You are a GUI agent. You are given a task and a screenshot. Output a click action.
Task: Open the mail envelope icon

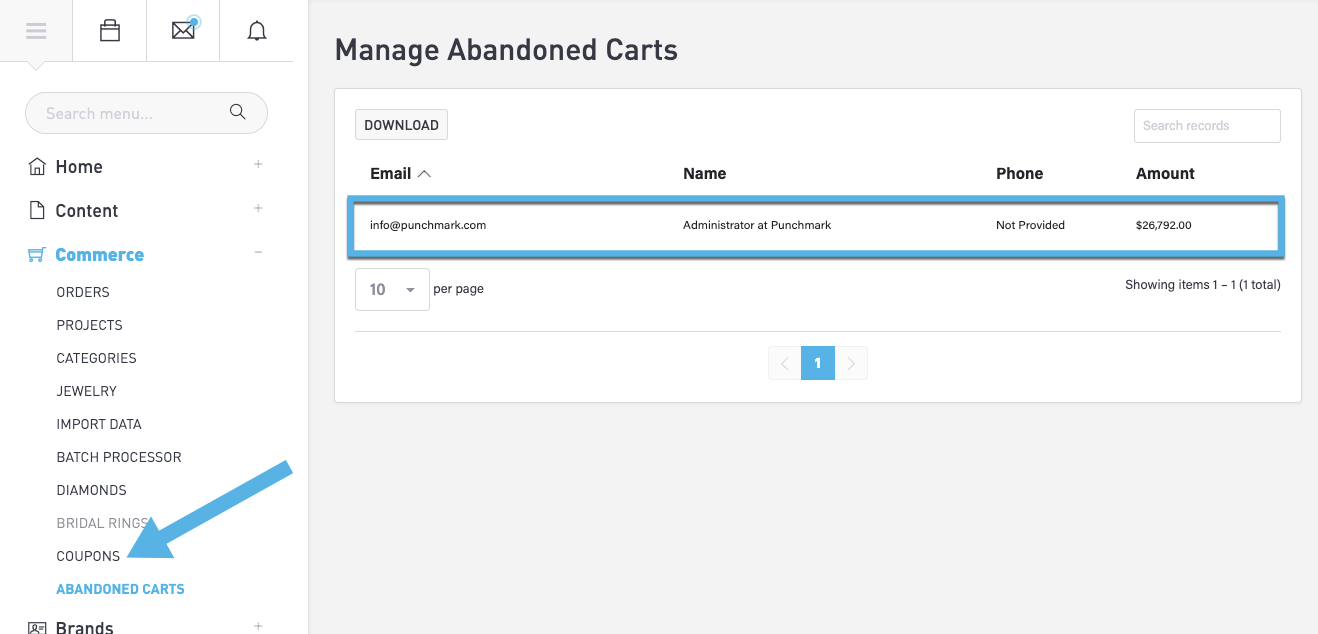click(x=183, y=31)
